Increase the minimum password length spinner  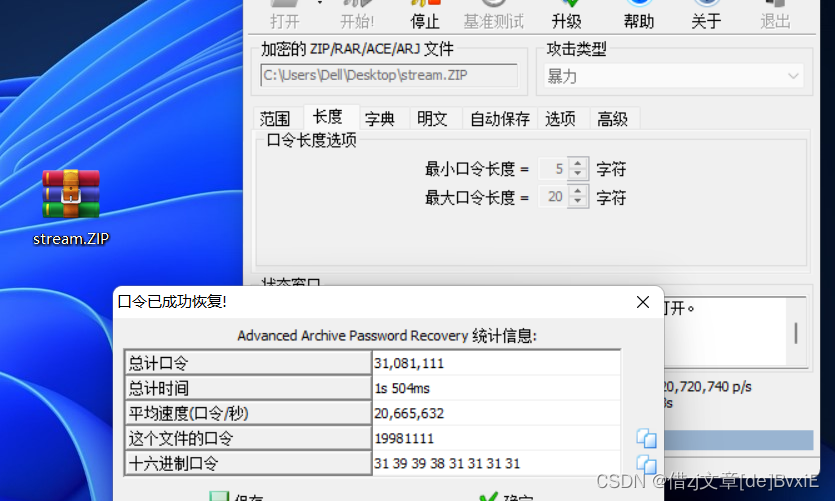(x=578, y=162)
